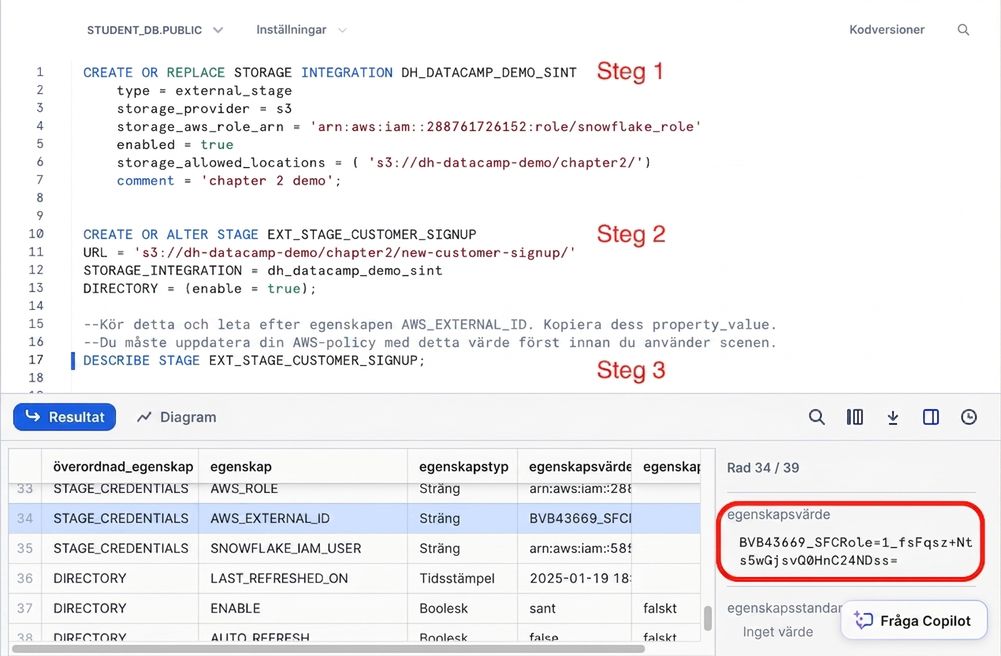Open the STUDENT_DB.PUBLIC schema dropdown

pyautogui.click(x=154, y=30)
